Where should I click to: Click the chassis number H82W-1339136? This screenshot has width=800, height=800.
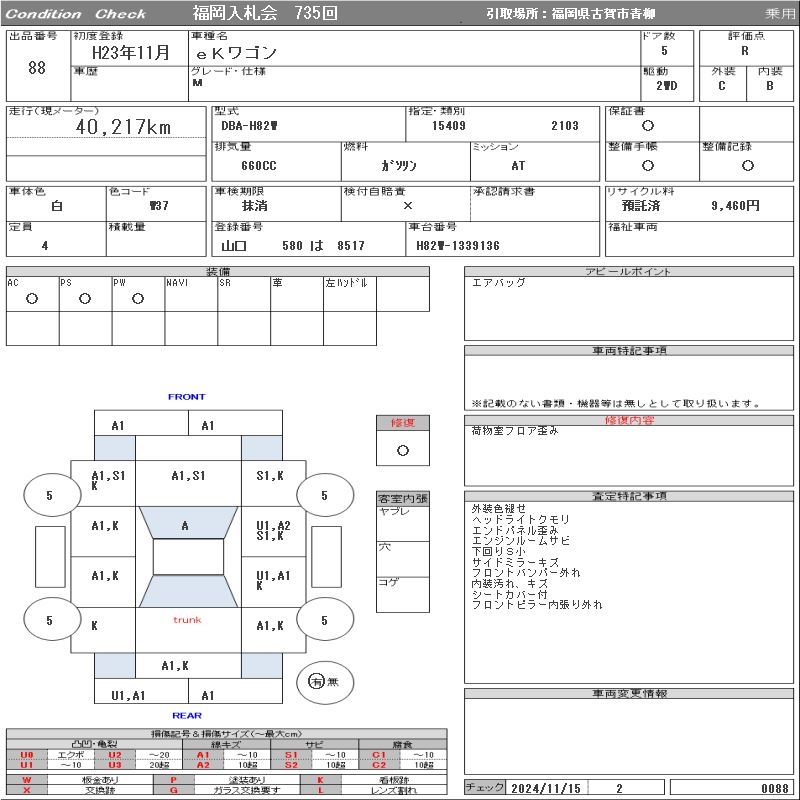(457, 245)
